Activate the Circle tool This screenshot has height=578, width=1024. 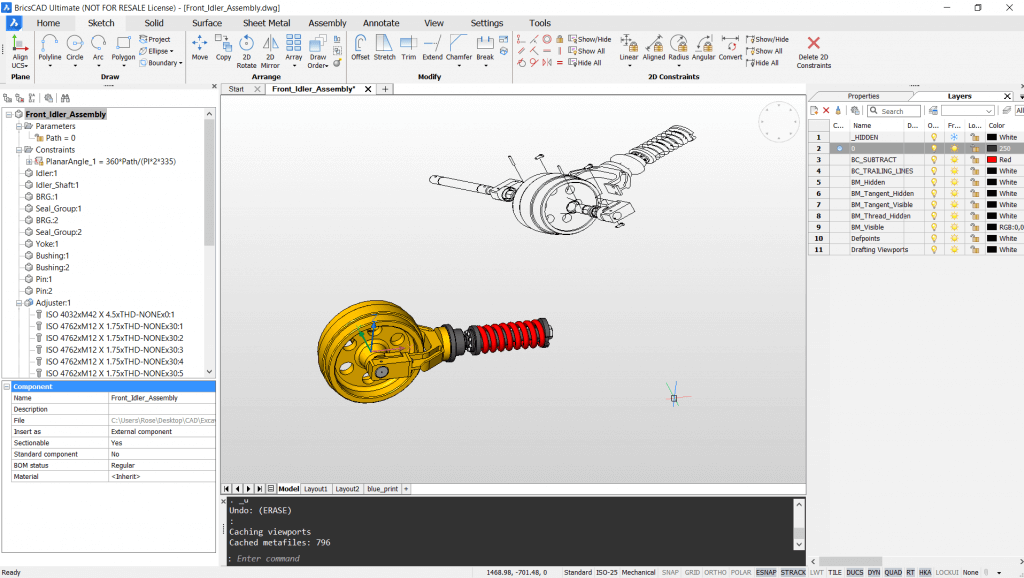pos(74,44)
